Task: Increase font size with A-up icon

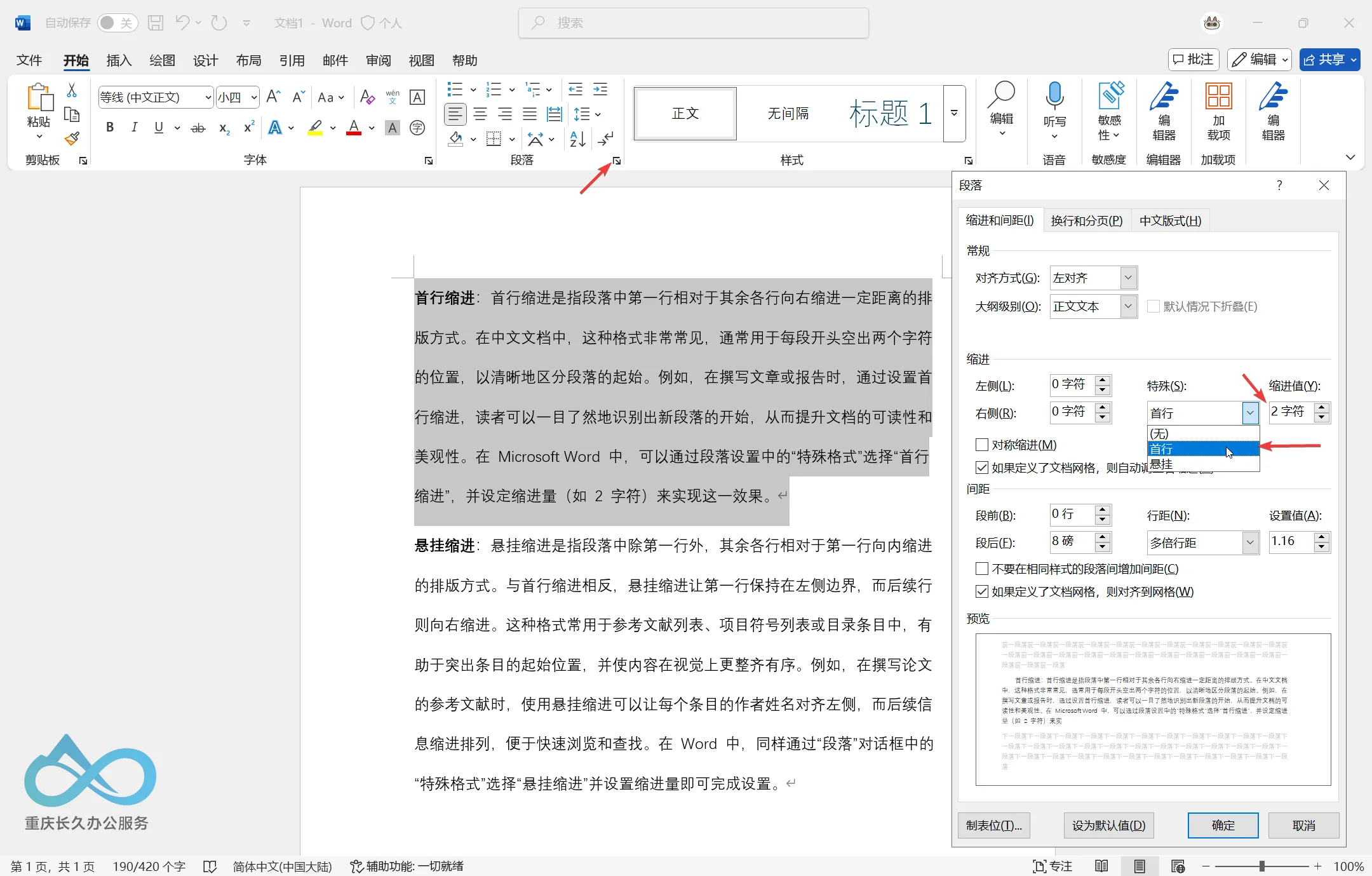Action: (273, 97)
